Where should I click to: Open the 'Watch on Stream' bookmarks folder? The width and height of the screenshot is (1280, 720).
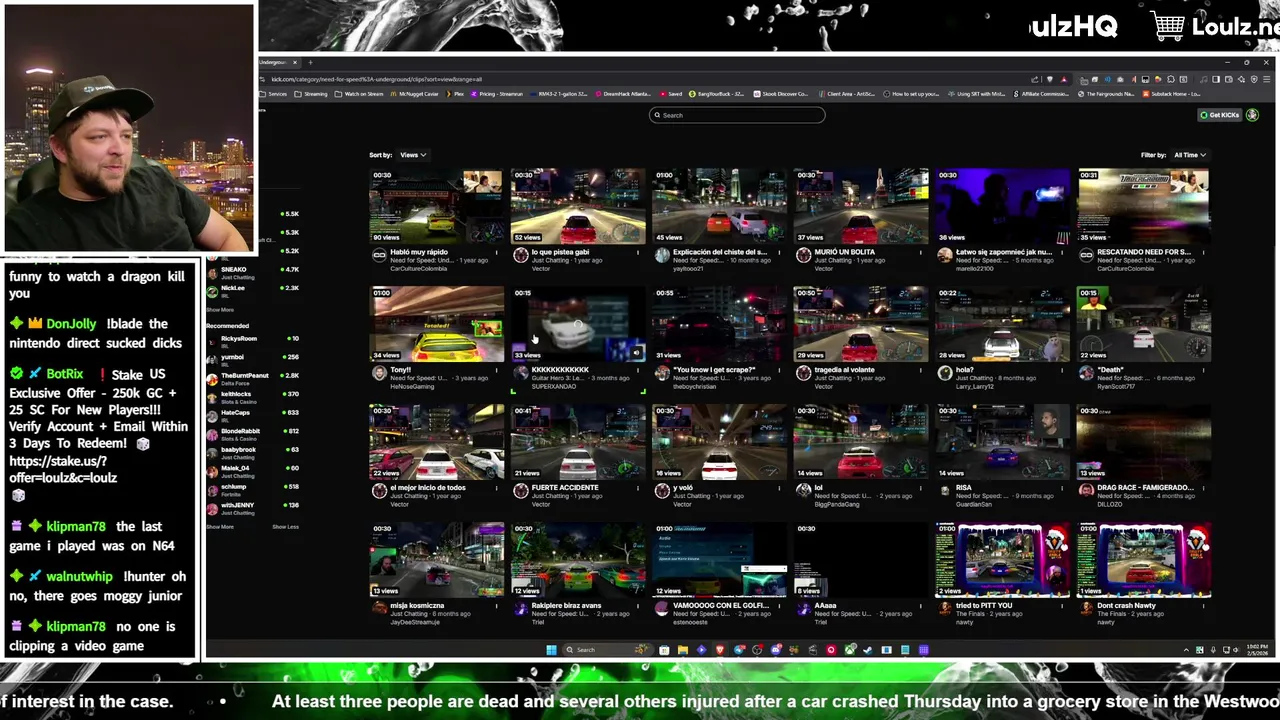(359, 94)
